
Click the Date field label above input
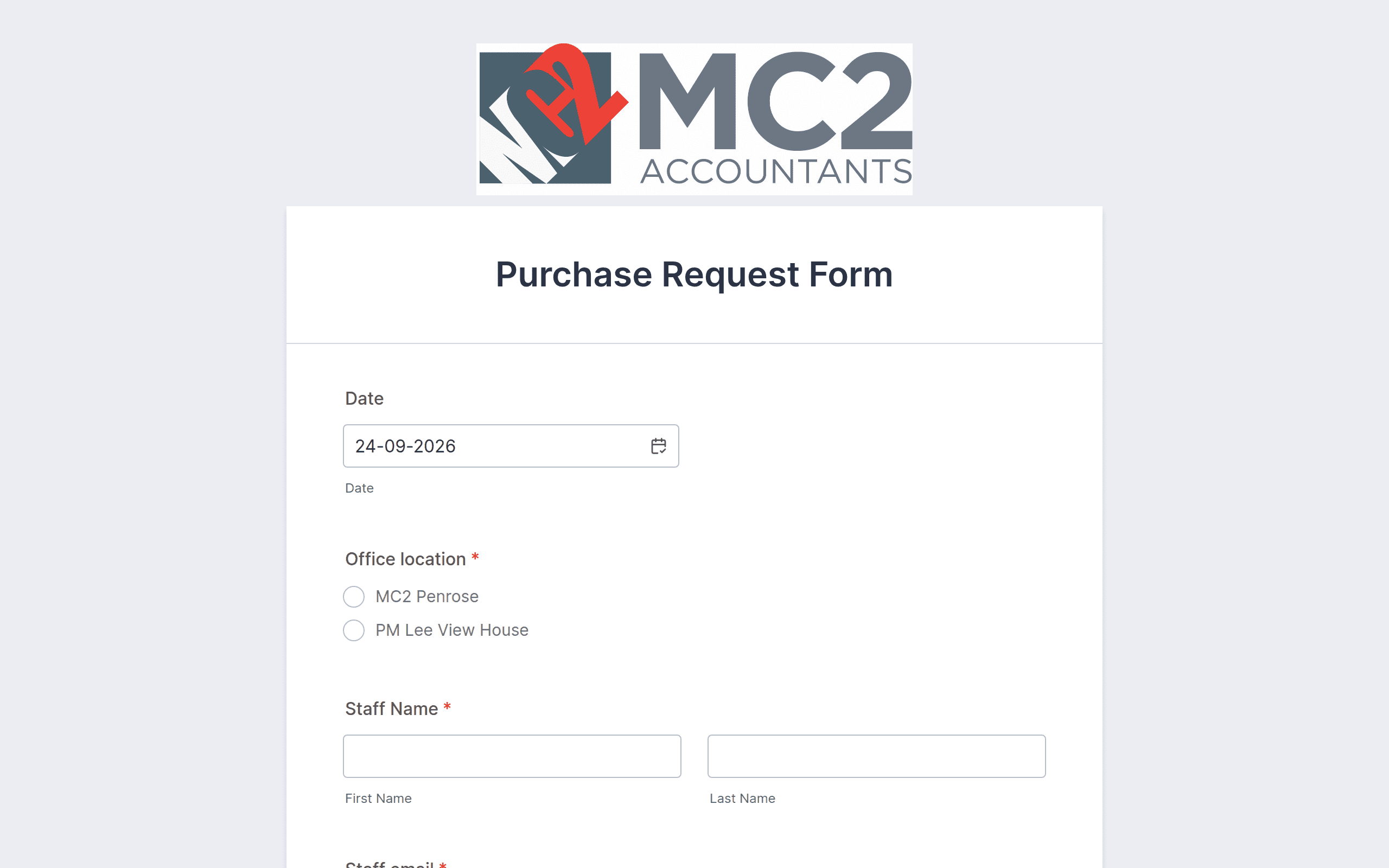pos(365,398)
